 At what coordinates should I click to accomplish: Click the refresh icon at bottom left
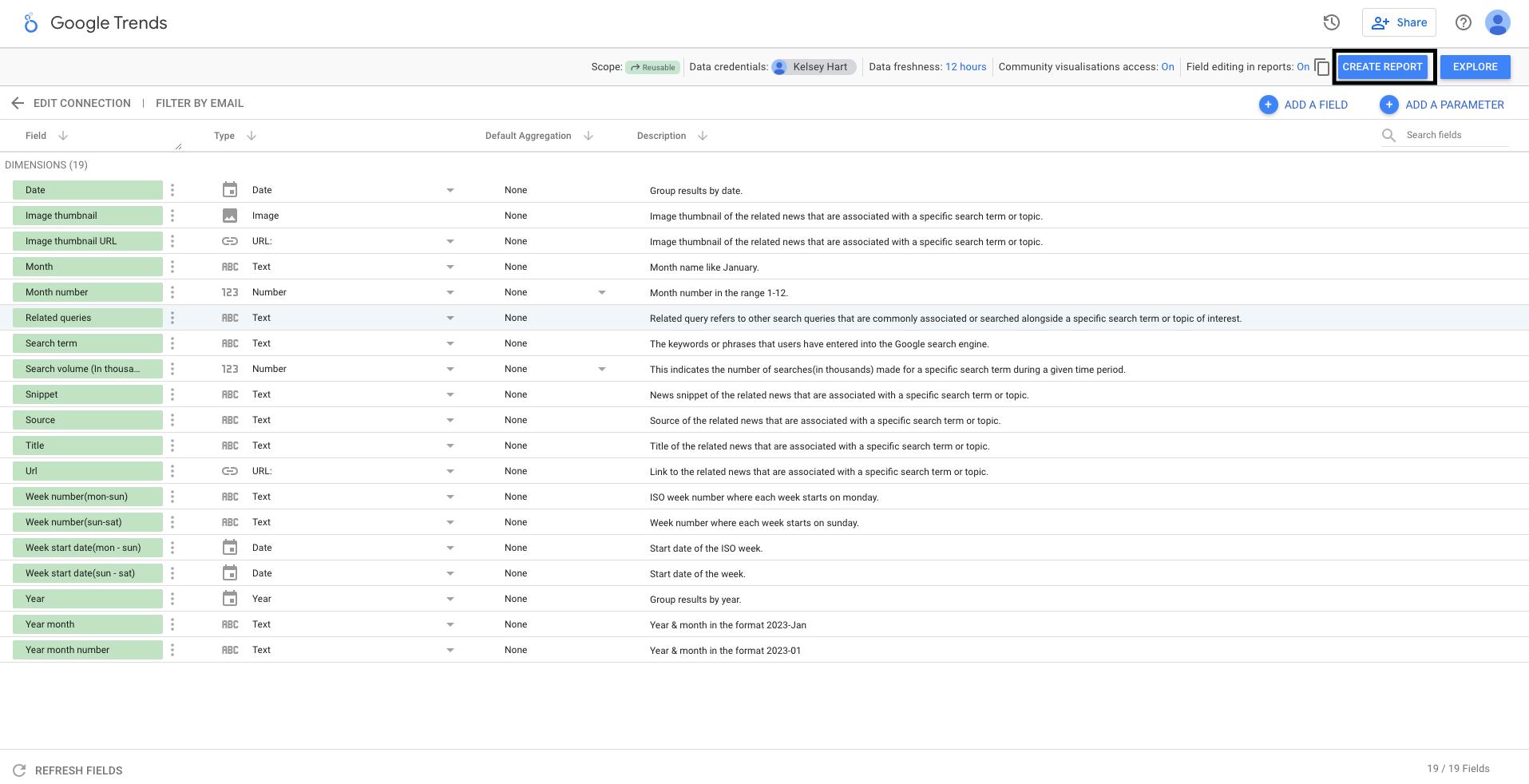point(19,770)
